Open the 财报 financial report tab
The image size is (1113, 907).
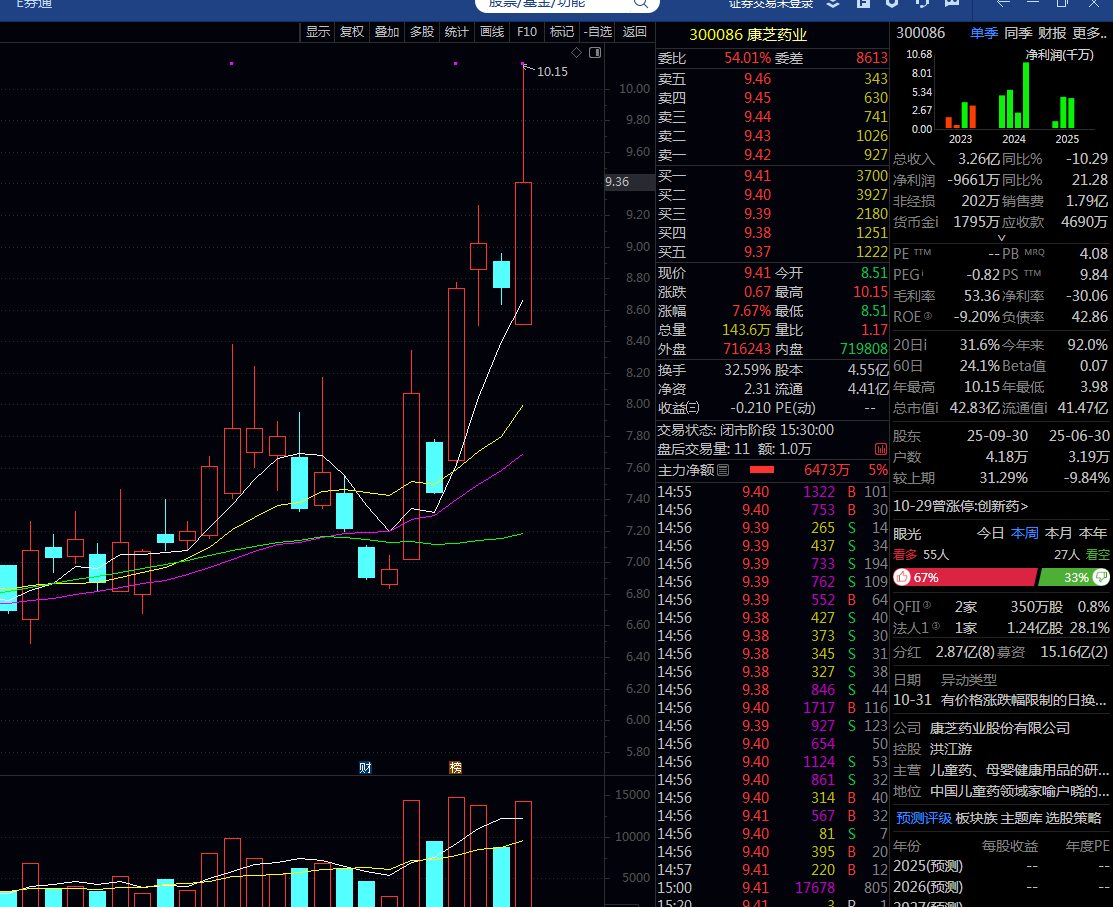(1052, 33)
